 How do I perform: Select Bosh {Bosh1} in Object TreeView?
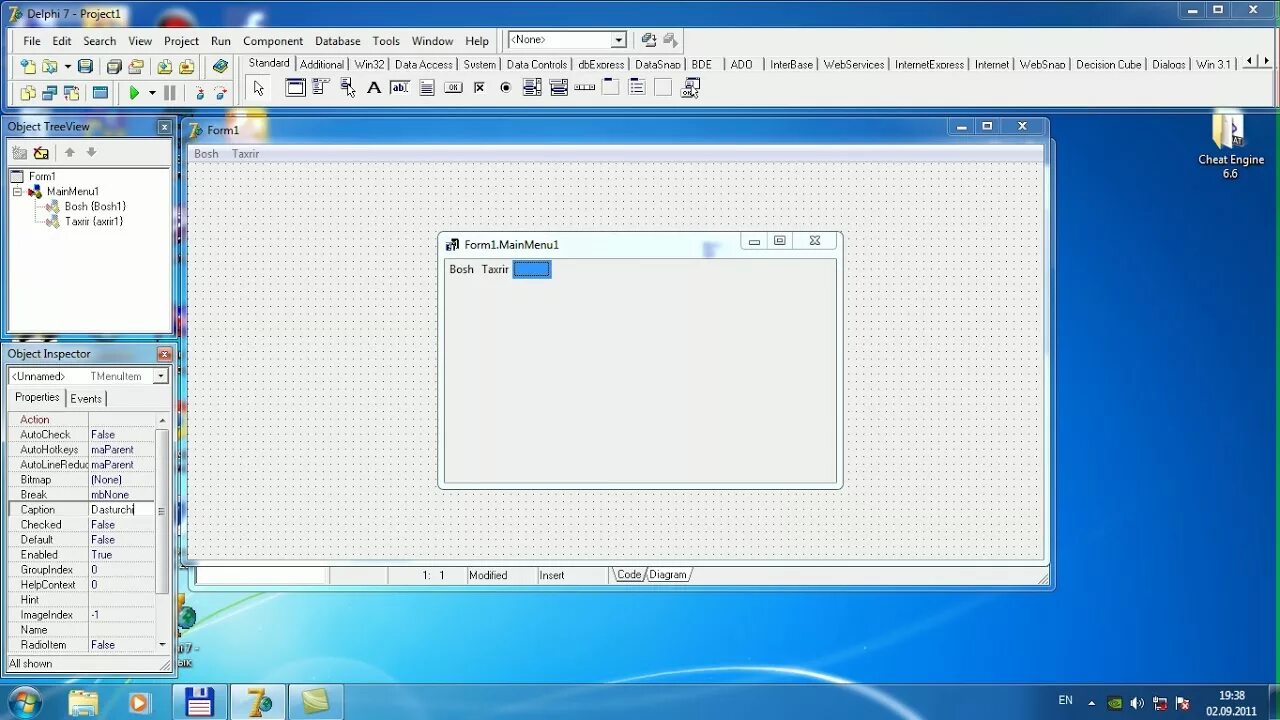pyautogui.click(x=95, y=206)
